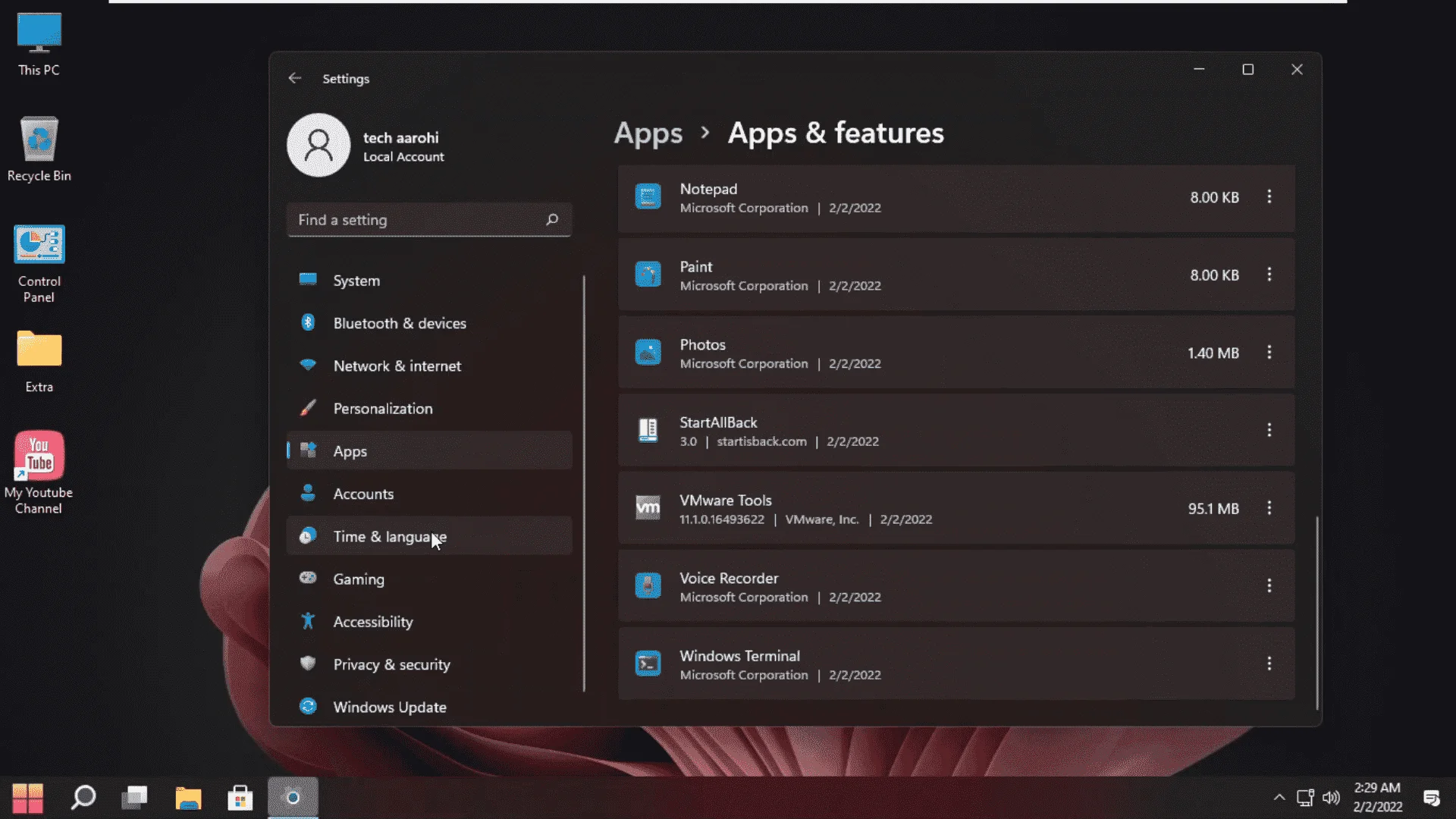The image size is (1456, 819).
Task: Open the System settings category
Action: [x=429, y=281]
